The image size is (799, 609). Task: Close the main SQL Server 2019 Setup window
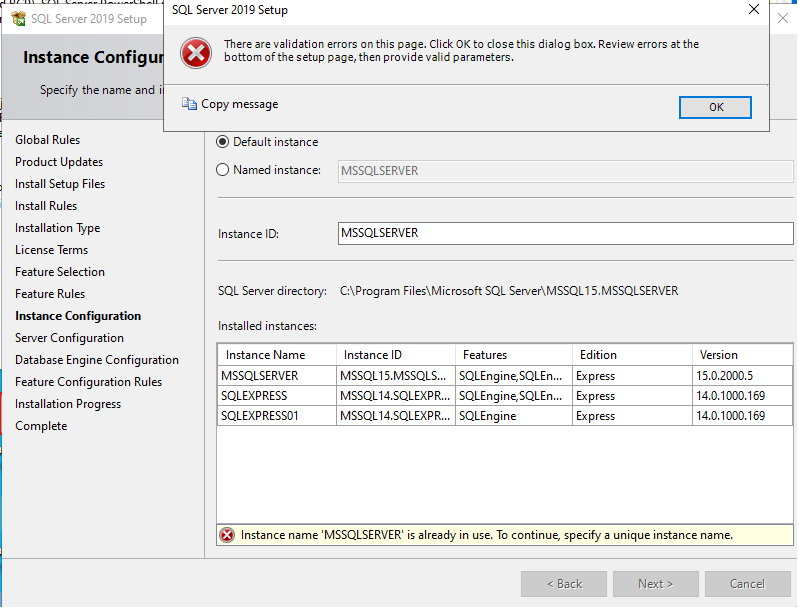click(783, 18)
